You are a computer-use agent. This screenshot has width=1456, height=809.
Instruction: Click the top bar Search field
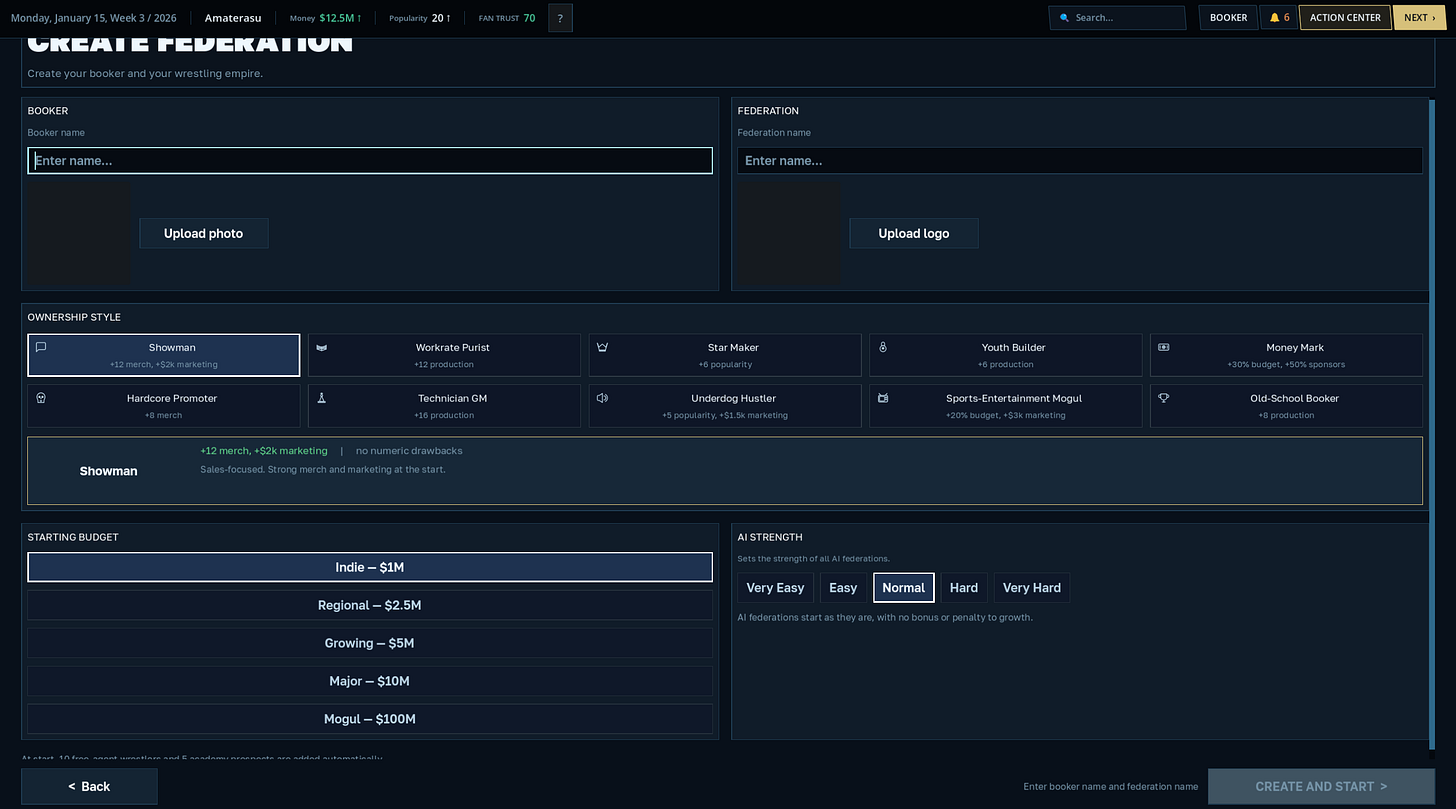tap(1117, 18)
